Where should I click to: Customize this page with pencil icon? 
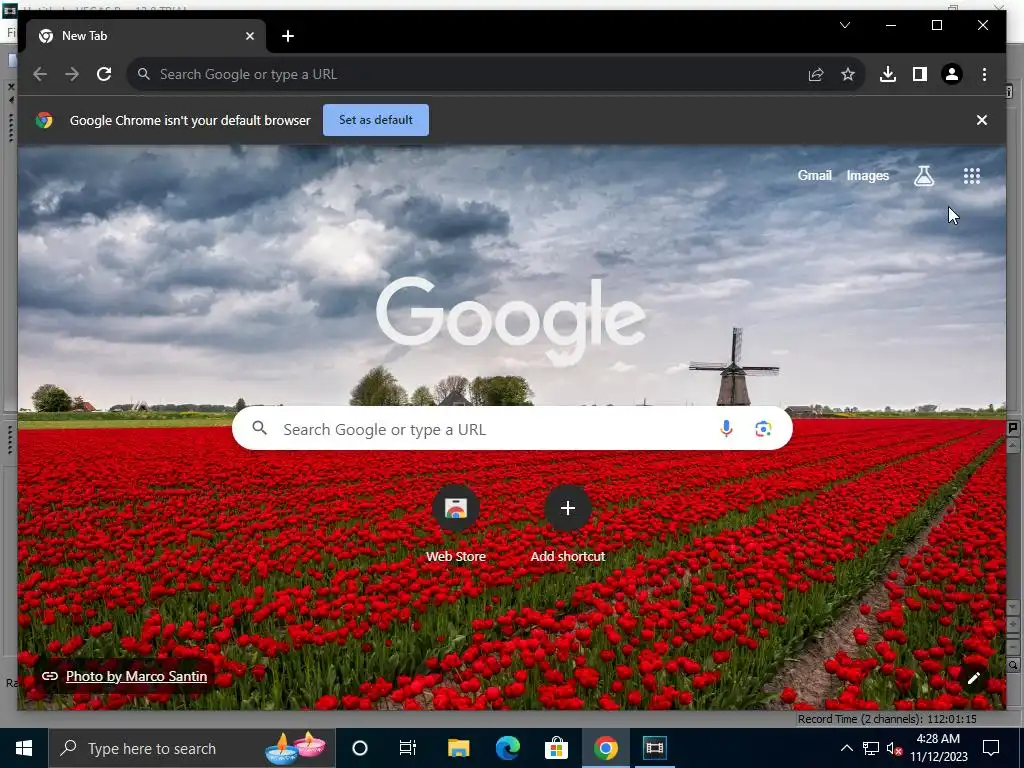[x=973, y=678]
